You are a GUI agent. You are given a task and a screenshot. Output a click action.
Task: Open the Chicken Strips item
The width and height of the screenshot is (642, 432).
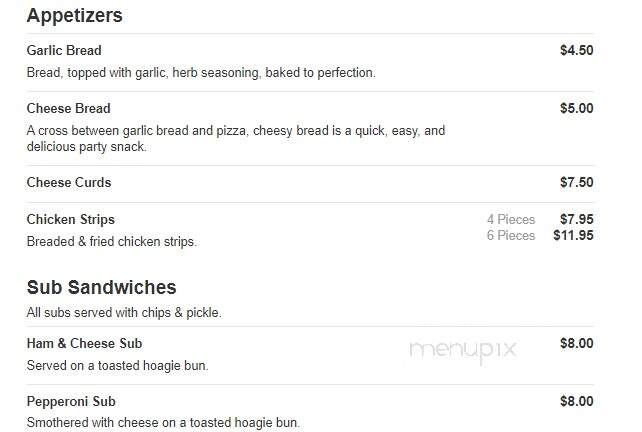click(70, 219)
